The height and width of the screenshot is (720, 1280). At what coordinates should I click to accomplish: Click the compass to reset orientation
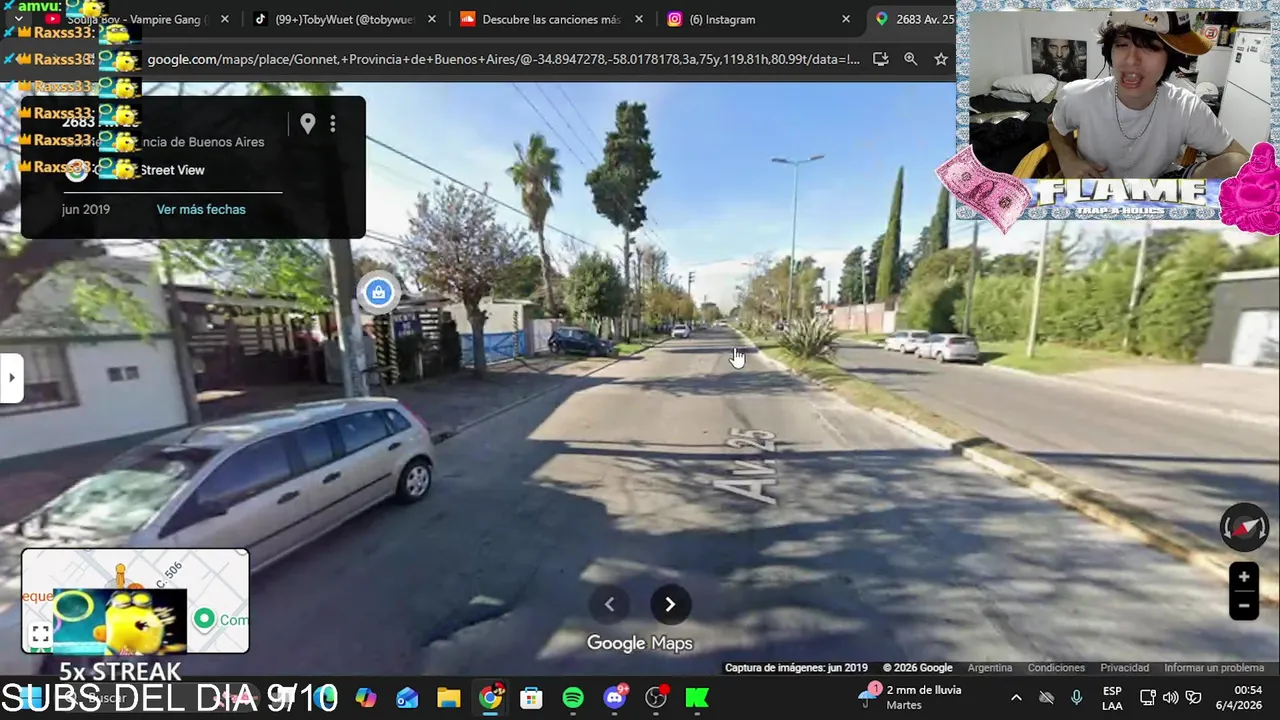click(1244, 527)
